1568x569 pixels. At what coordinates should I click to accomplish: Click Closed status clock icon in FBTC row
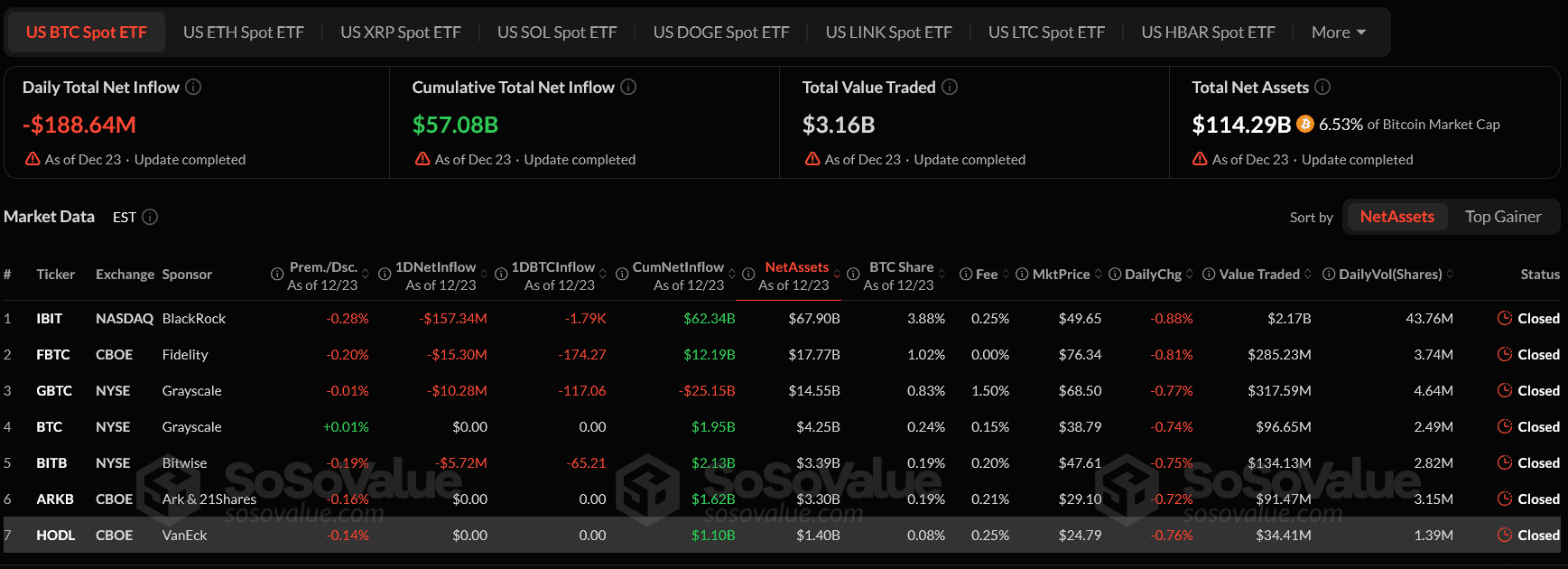point(1505,354)
